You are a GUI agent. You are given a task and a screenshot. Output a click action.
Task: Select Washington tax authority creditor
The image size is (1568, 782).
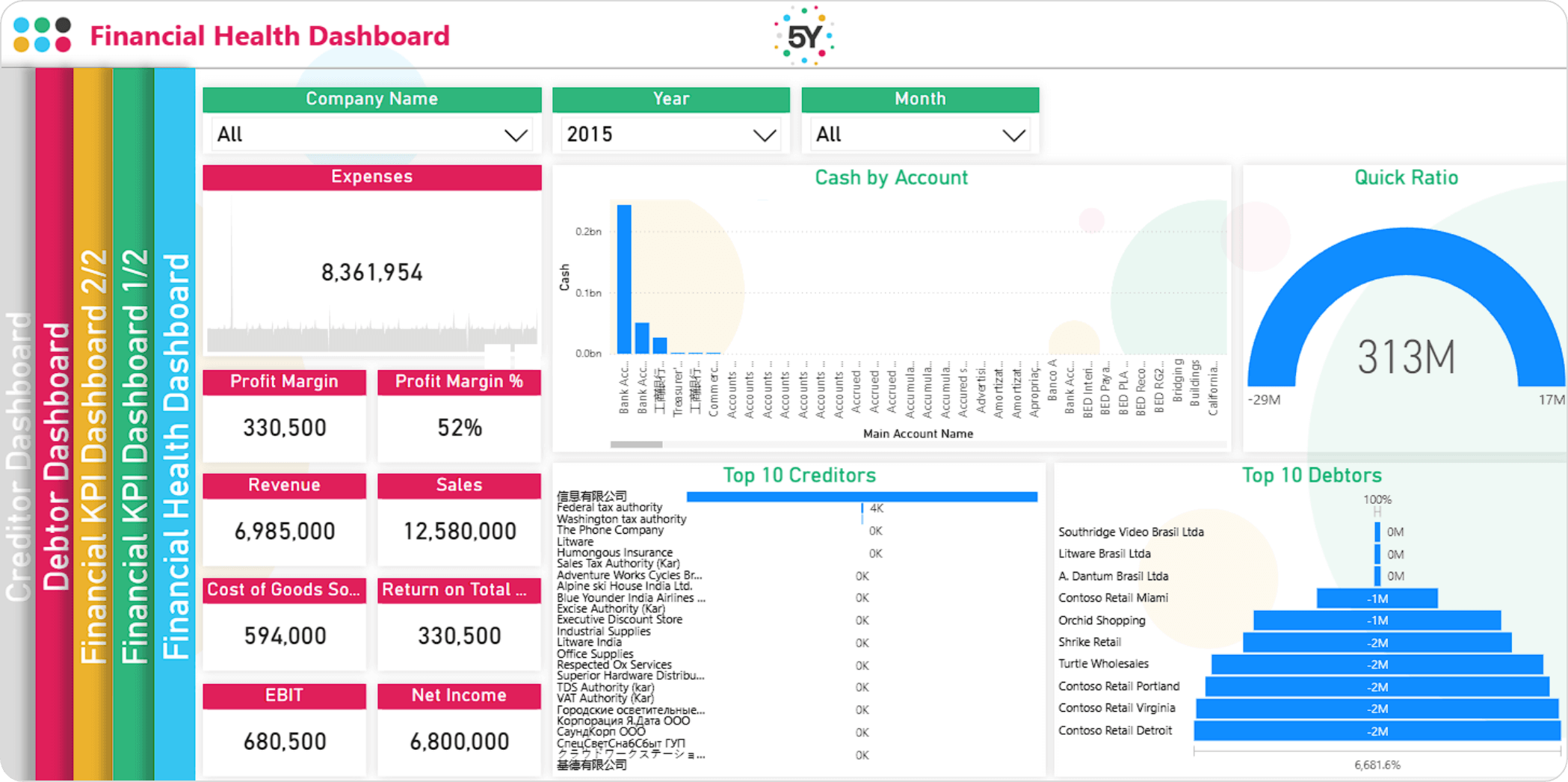pos(621,519)
